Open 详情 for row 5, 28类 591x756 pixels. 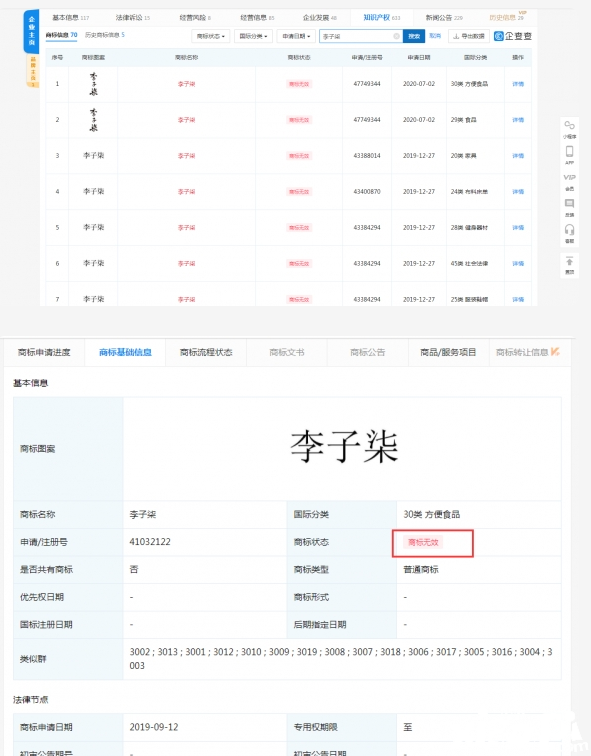tap(518, 228)
